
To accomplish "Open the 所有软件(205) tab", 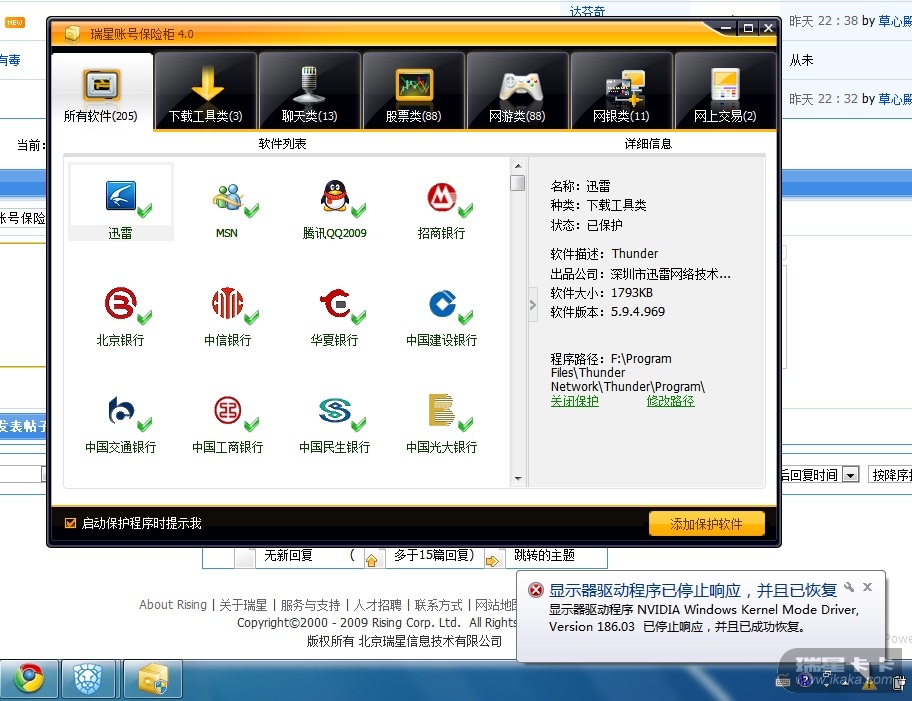I will click(x=102, y=91).
